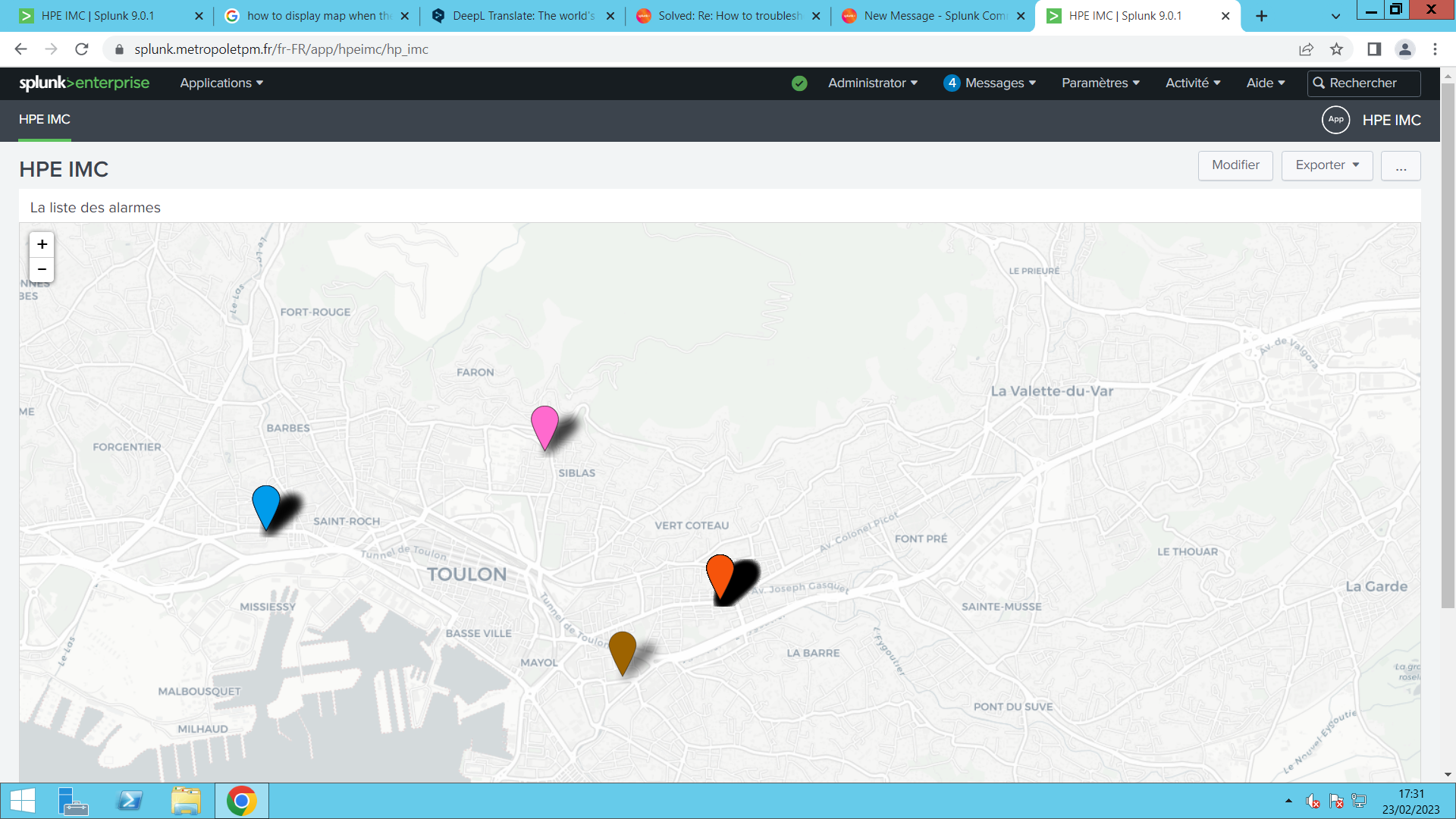
Task: Click the page vertical scrollbar
Action: pos(1448,345)
